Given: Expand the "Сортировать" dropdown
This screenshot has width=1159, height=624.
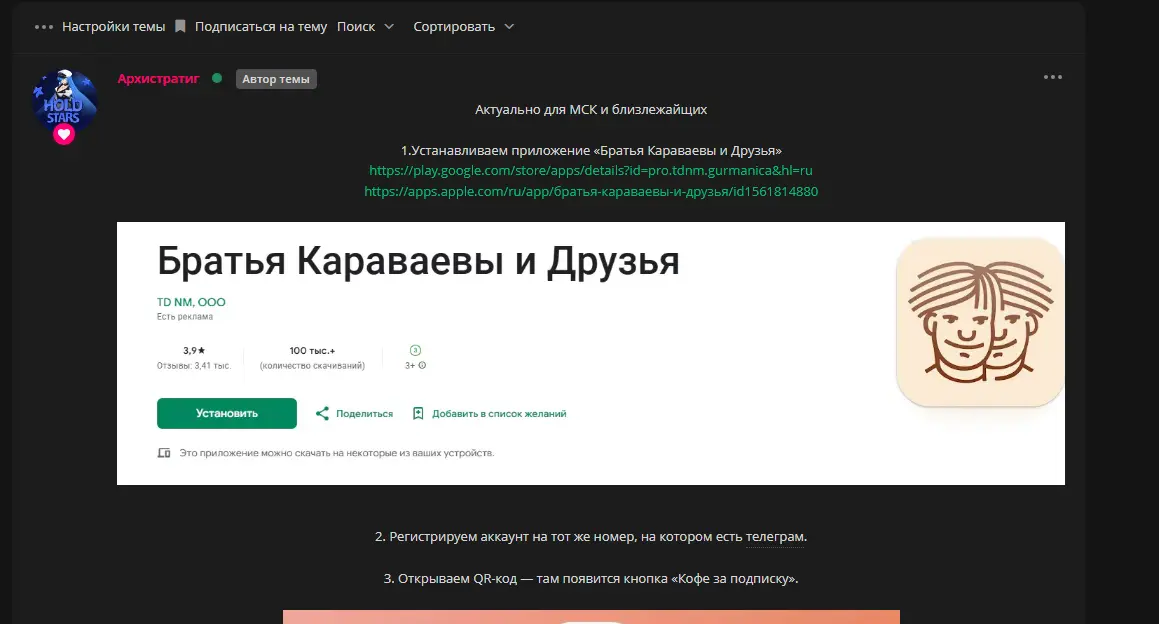Looking at the screenshot, I should [463, 27].
